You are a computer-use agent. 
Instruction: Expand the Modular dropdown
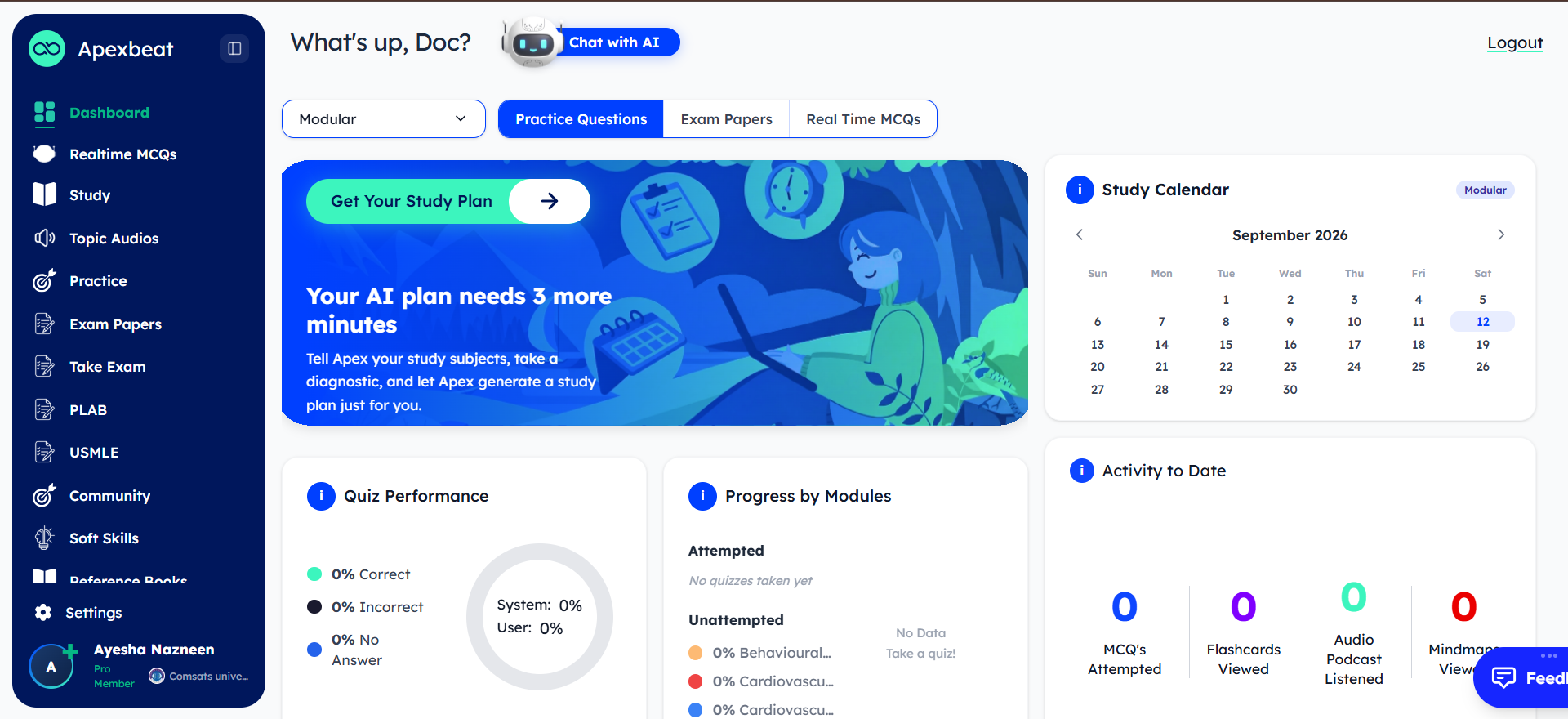click(x=384, y=119)
